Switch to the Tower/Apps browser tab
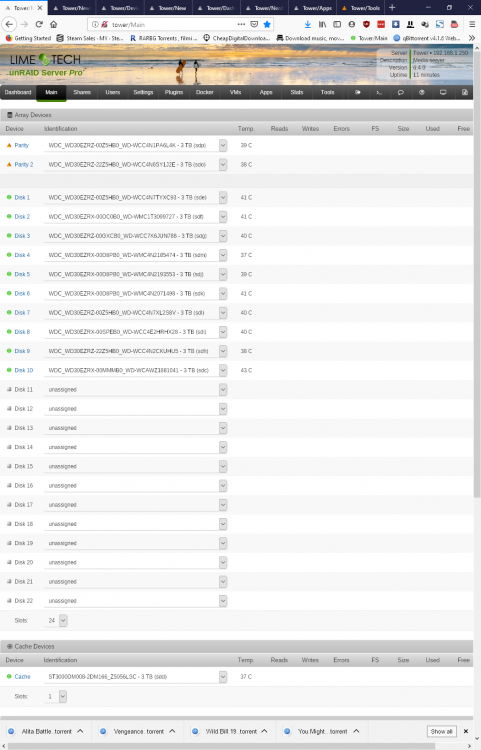The image size is (481, 750). tap(313, 8)
